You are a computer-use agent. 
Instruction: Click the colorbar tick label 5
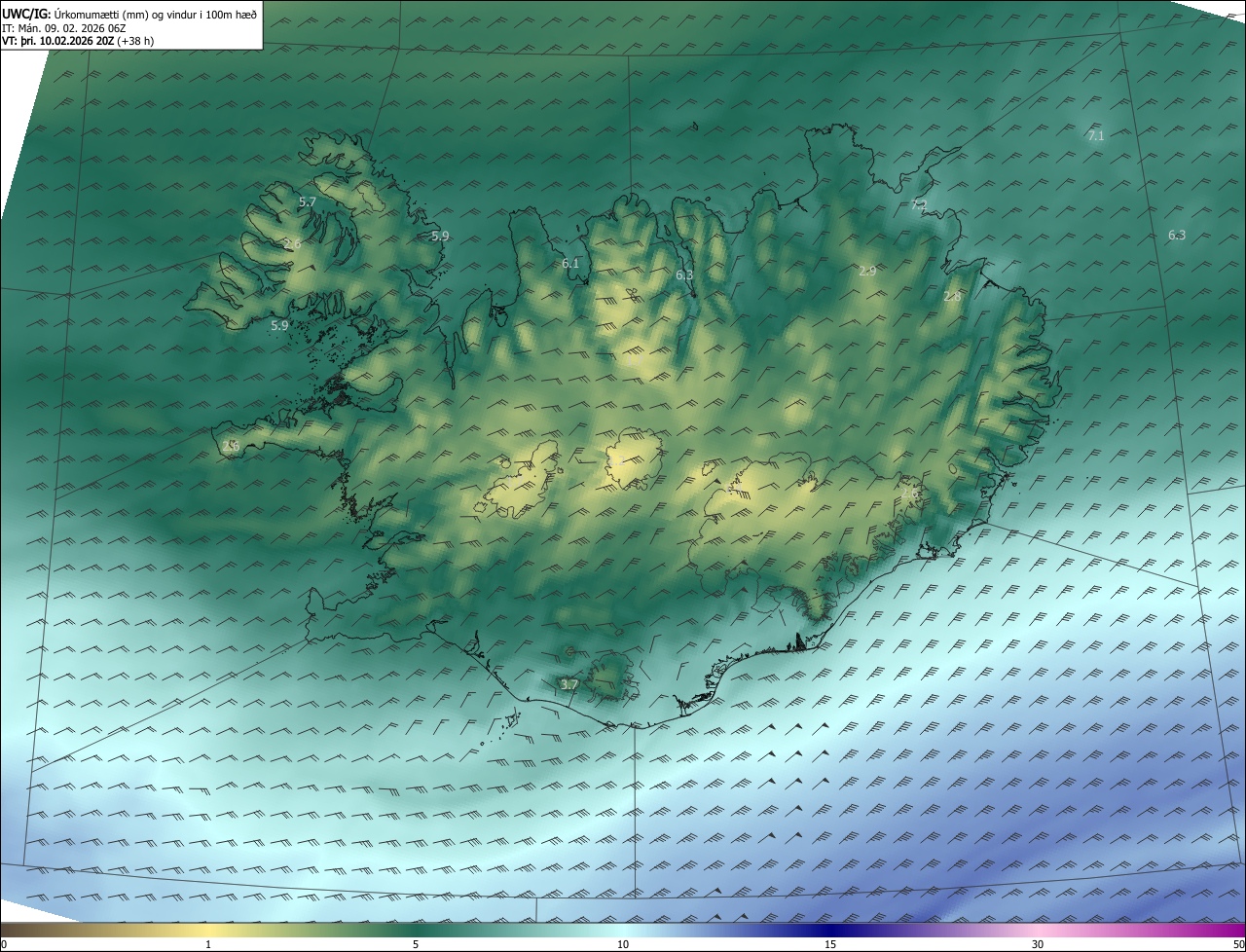(416, 944)
